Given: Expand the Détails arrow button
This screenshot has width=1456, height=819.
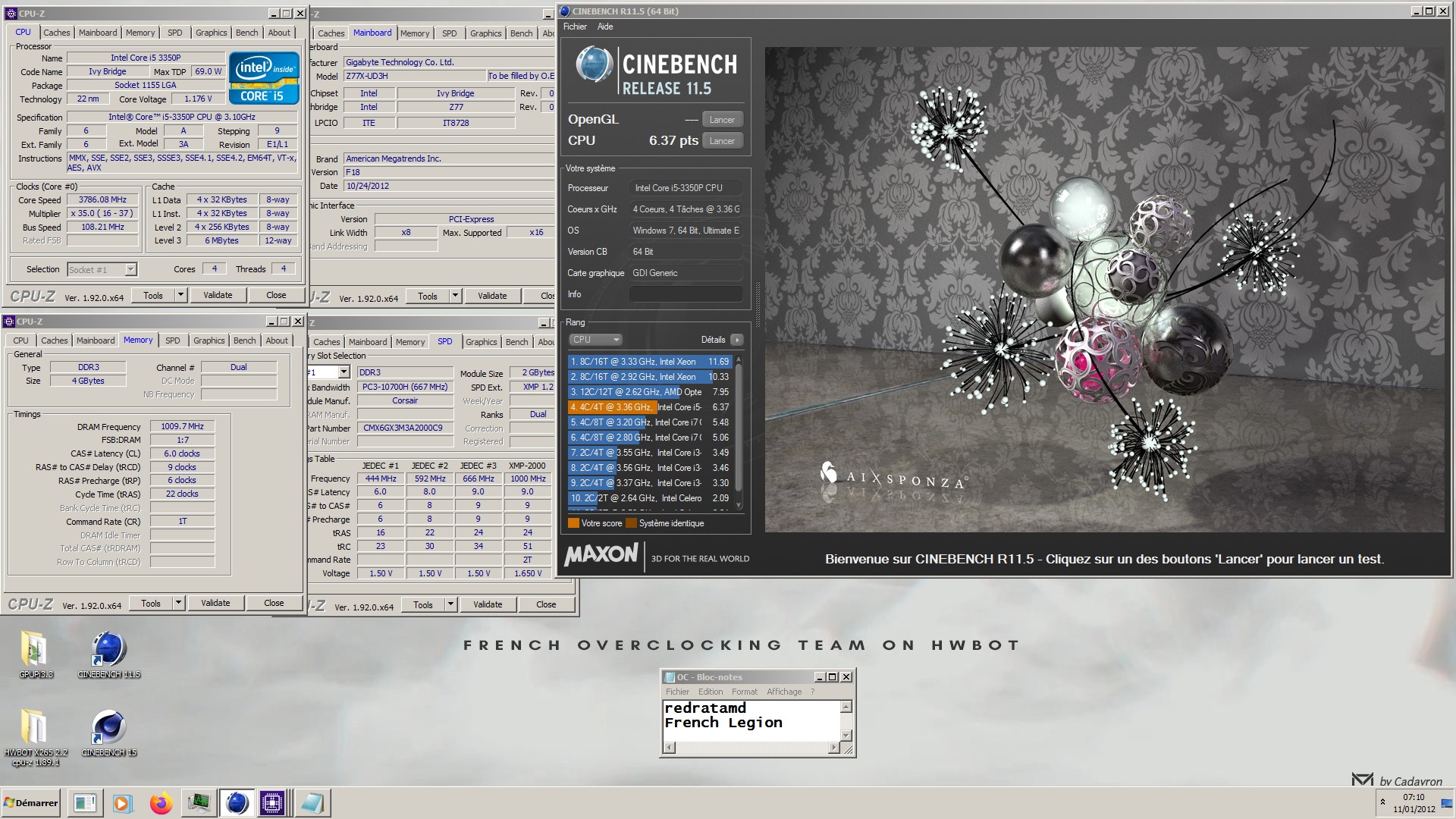Looking at the screenshot, I should (736, 340).
